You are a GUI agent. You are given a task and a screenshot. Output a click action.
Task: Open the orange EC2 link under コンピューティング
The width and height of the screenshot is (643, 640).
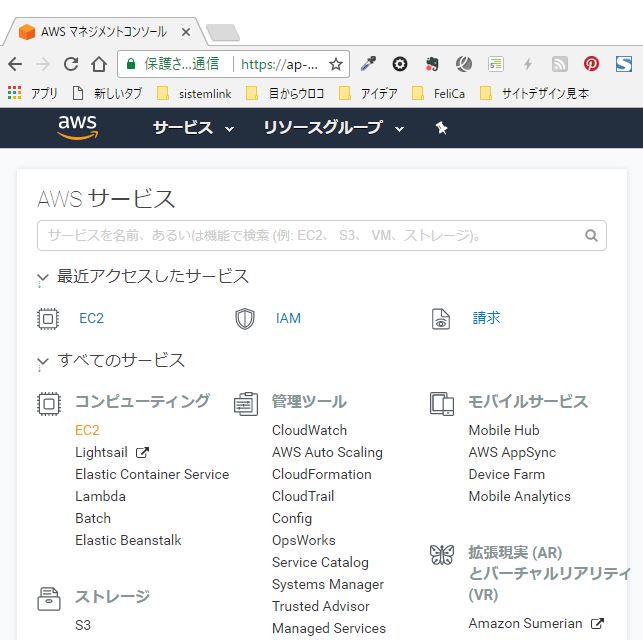click(87, 430)
